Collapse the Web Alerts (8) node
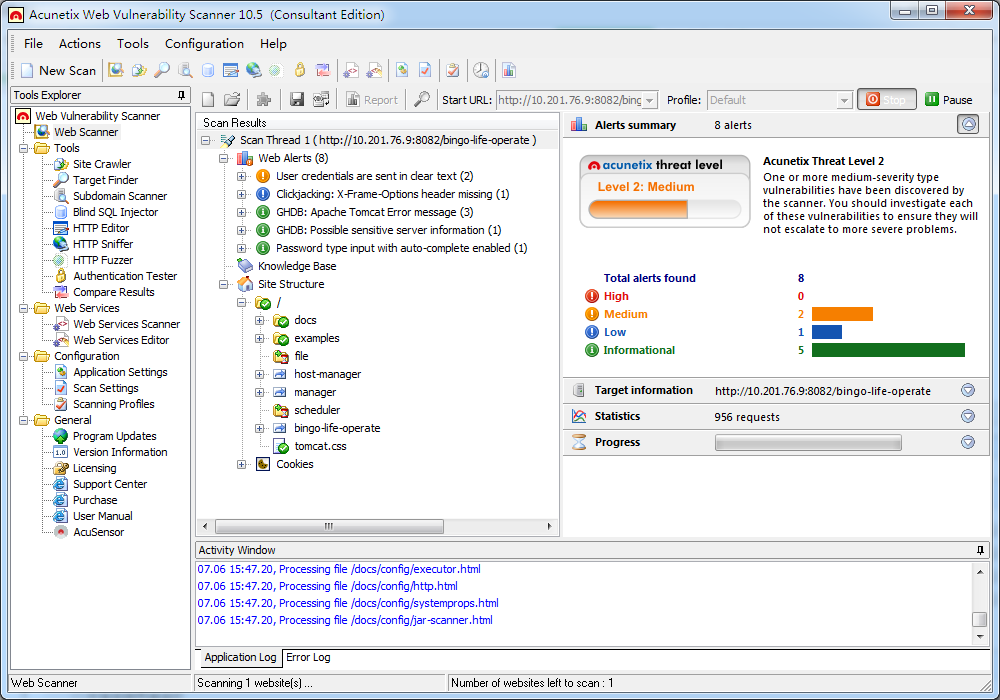The image size is (1000, 700). [x=223, y=158]
